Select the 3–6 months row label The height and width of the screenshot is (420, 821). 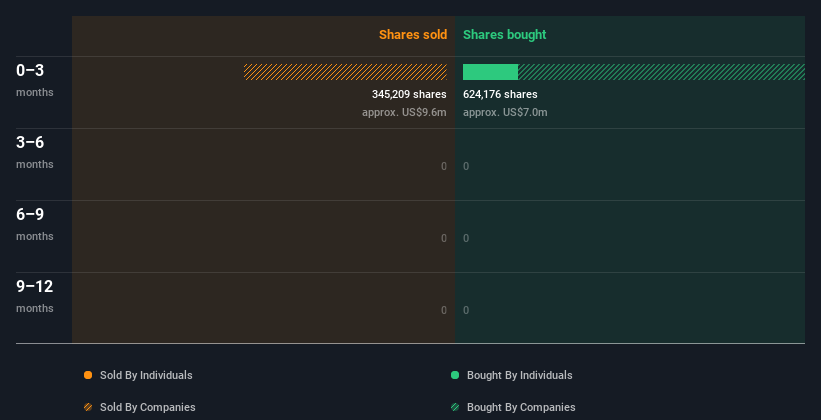35,152
